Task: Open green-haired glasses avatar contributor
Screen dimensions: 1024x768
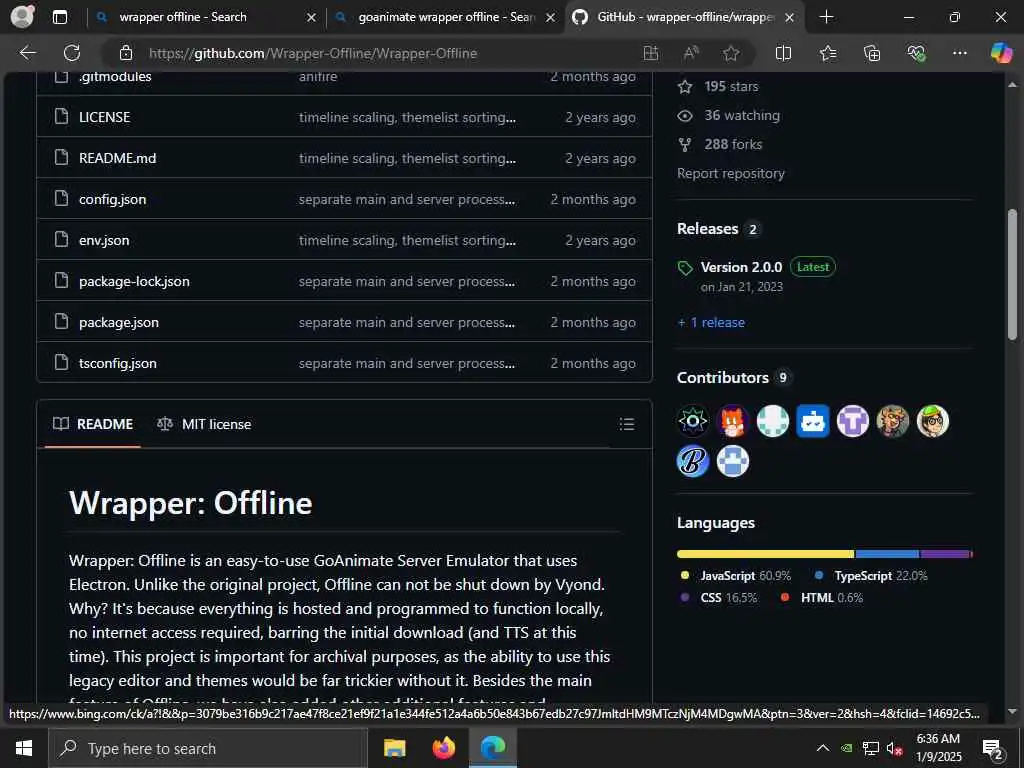Action: click(933, 421)
